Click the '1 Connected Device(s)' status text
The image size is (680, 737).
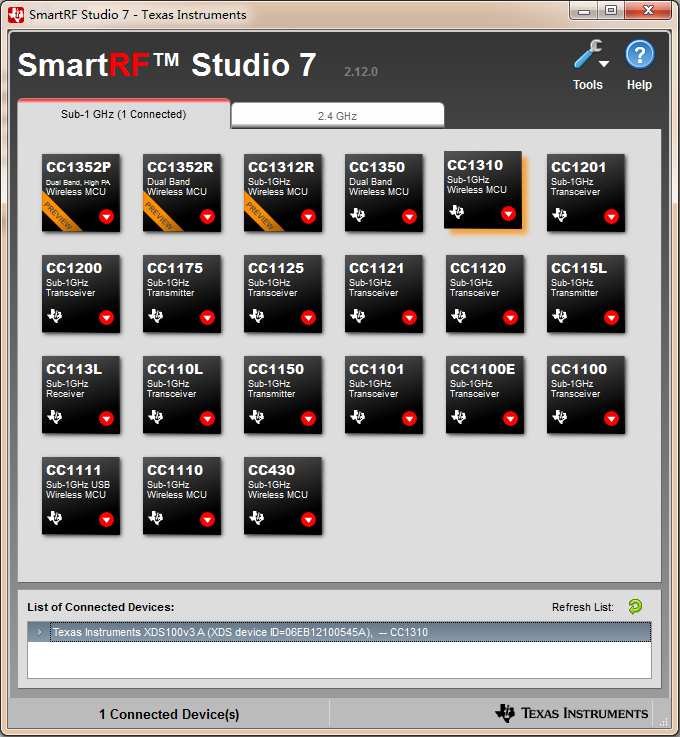(x=169, y=714)
